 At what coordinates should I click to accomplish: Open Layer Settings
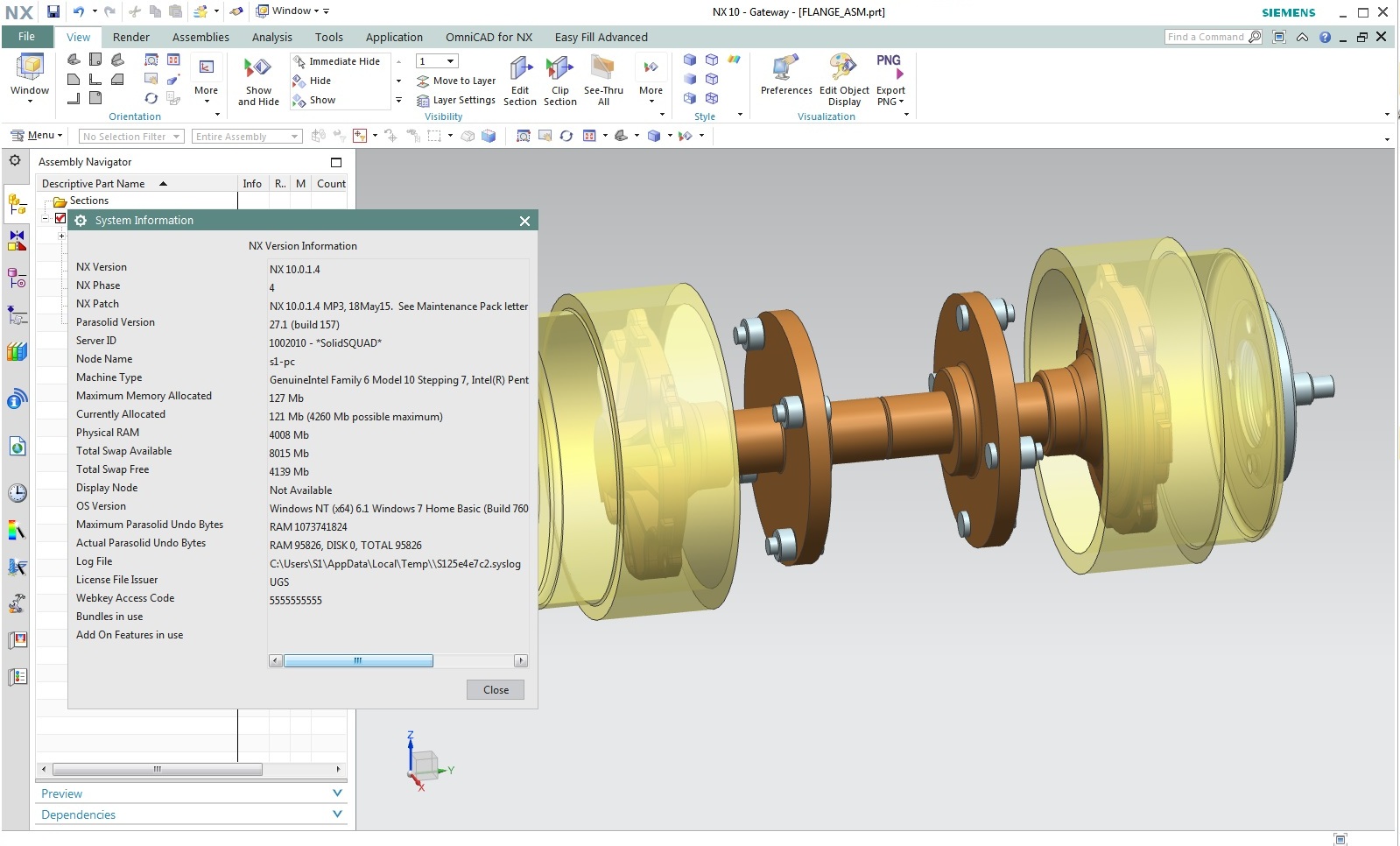(x=456, y=100)
